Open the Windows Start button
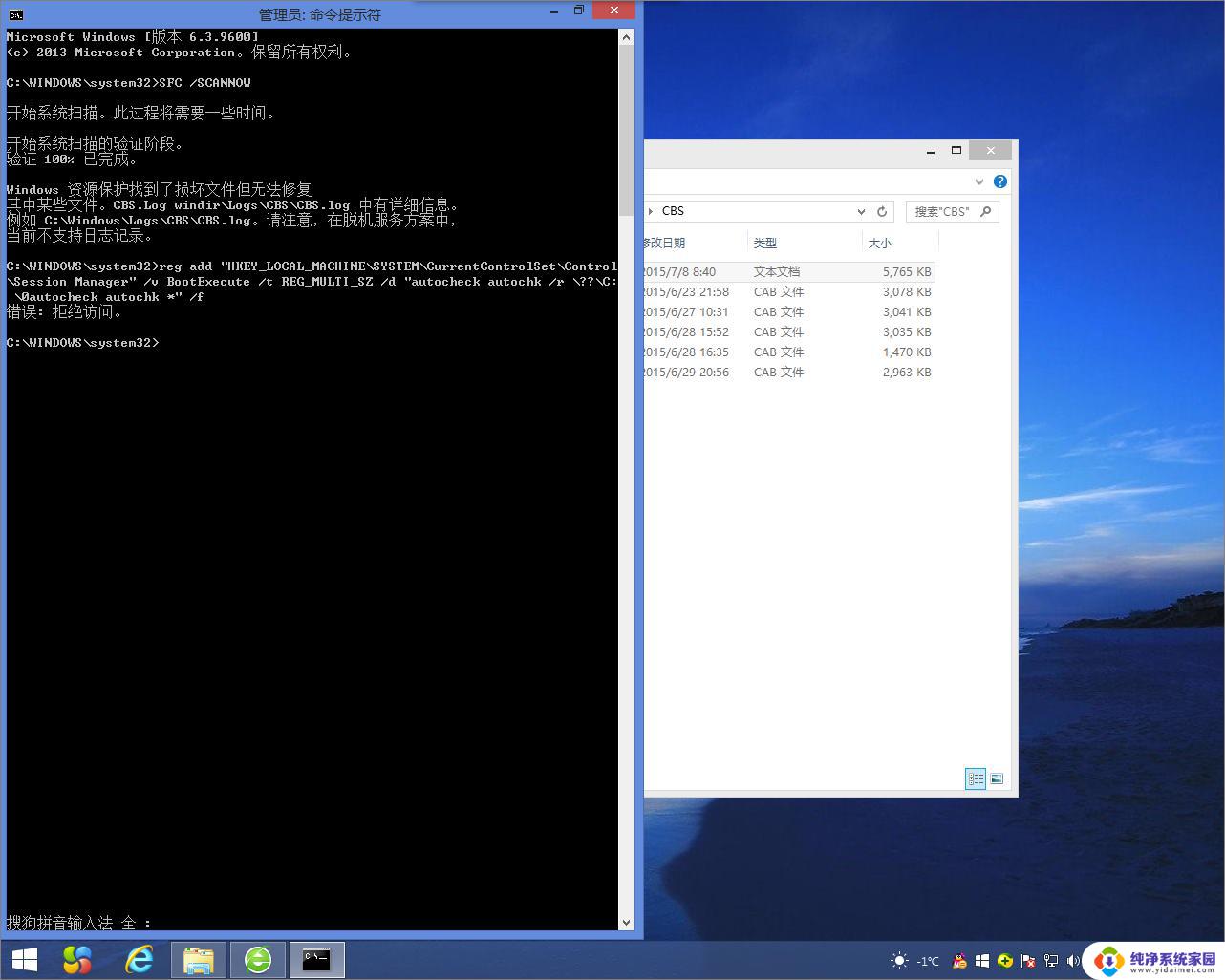Viewport: 1225px width, 980px height. click(25, 960)
